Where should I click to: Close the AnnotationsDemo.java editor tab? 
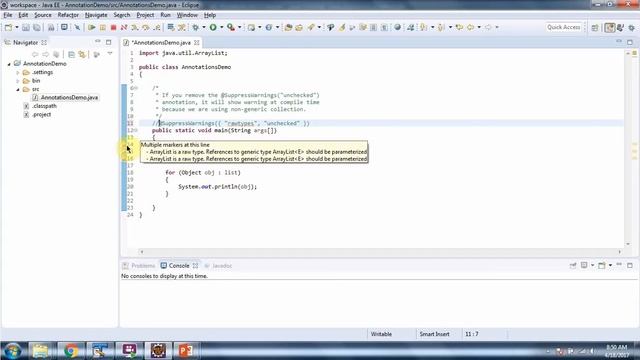point(197,42)
